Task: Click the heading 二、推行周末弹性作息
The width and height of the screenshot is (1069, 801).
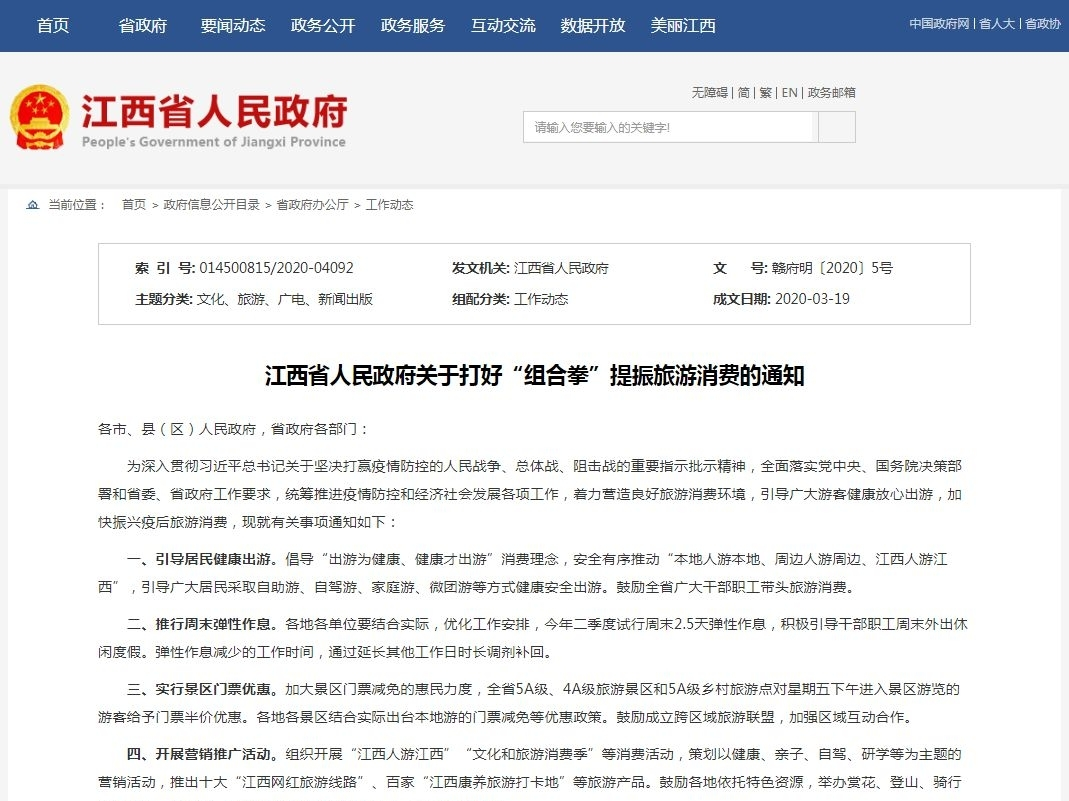Action: (201, 624)
